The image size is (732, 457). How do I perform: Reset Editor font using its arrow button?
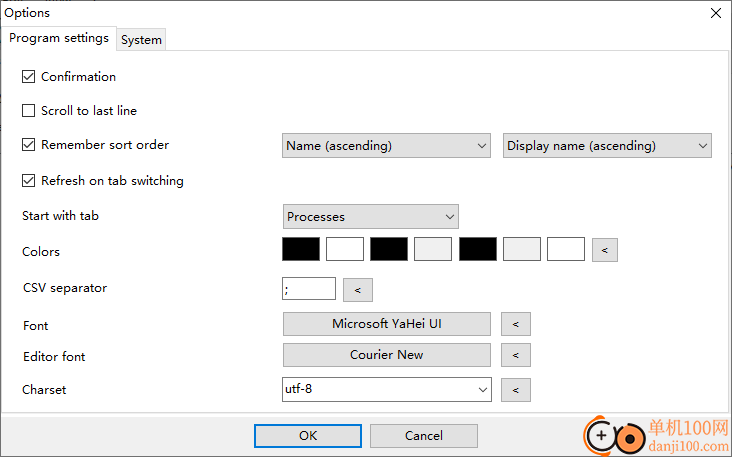point(515,355)
